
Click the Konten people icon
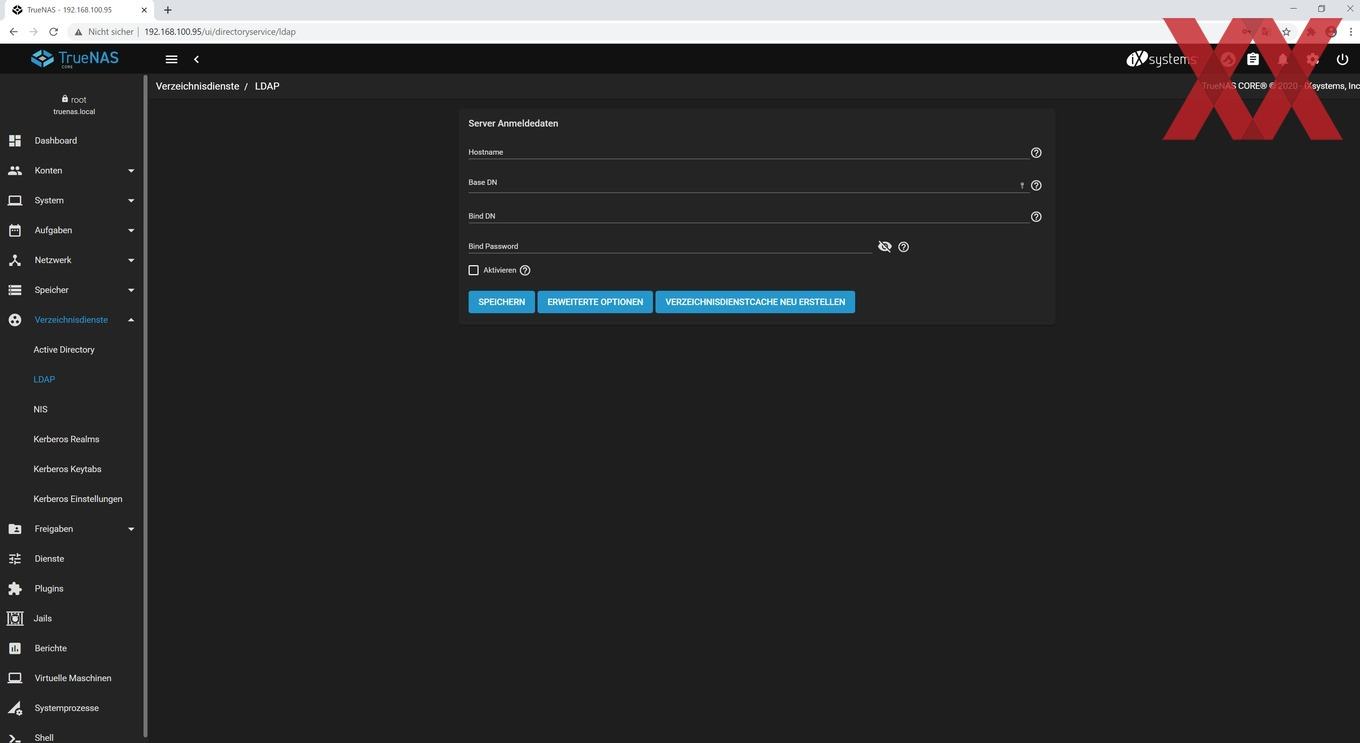click(15, 171)
